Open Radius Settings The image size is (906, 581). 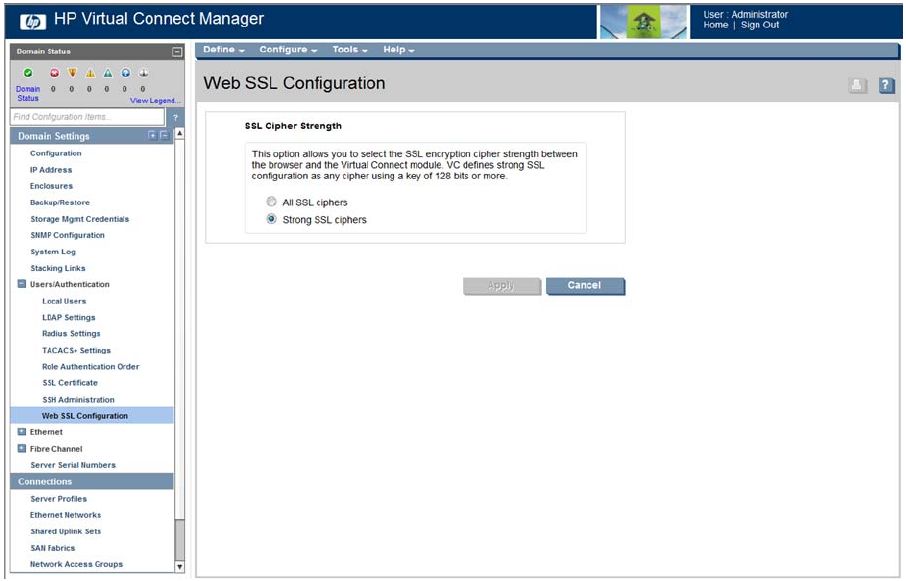(x=71, y=334)
